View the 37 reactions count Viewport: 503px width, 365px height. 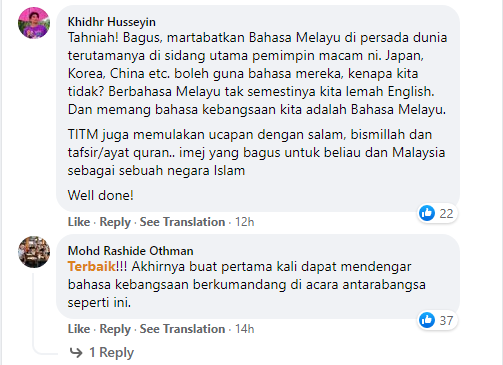[446, 320]
